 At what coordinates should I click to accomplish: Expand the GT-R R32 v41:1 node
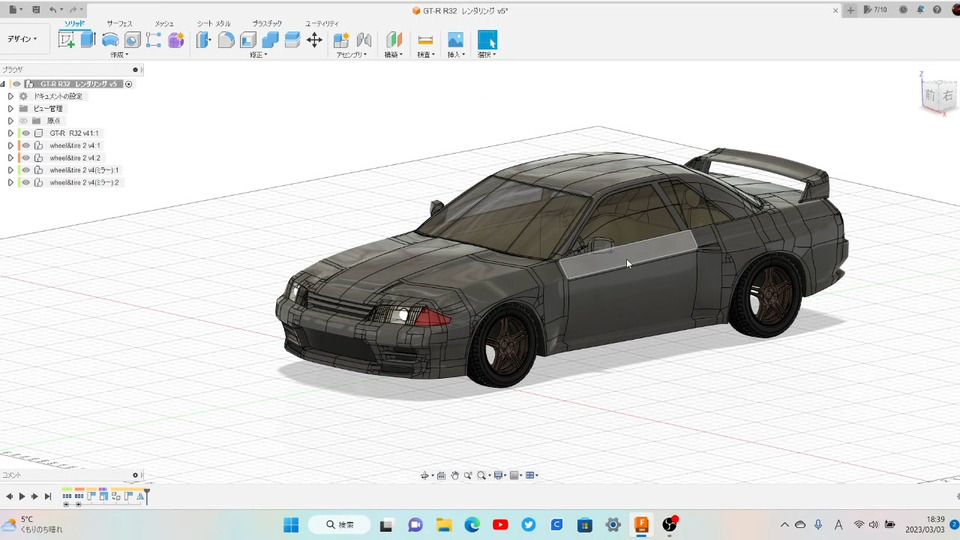10,133
